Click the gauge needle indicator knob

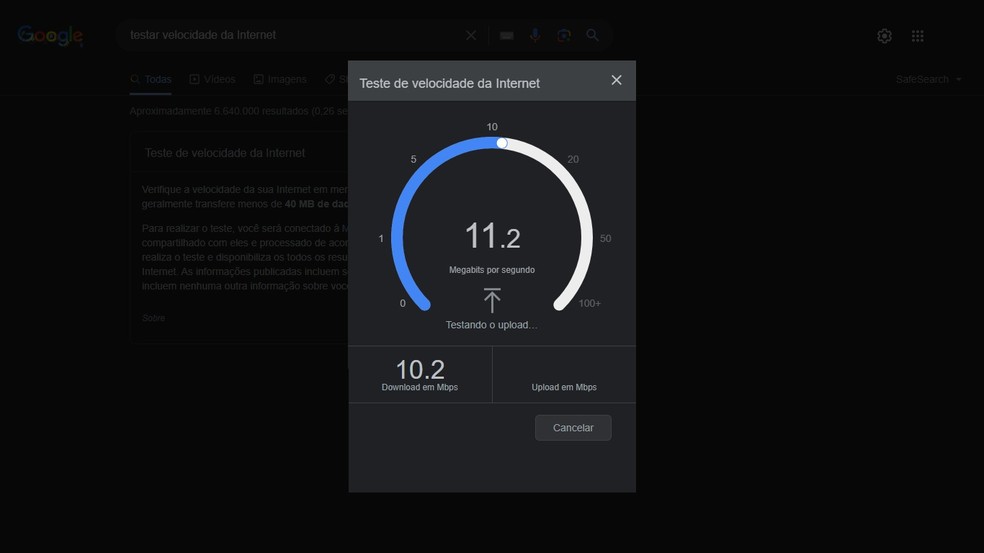click(x=502, y=143)
